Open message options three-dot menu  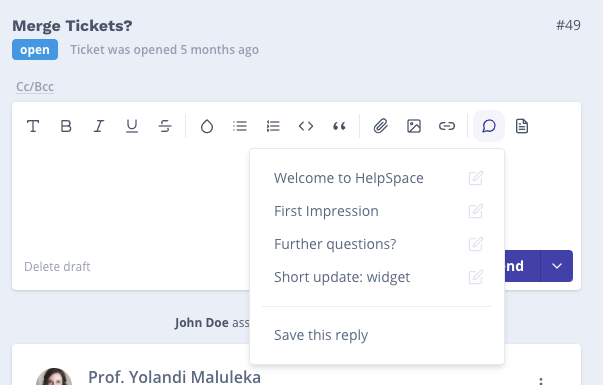541,382
